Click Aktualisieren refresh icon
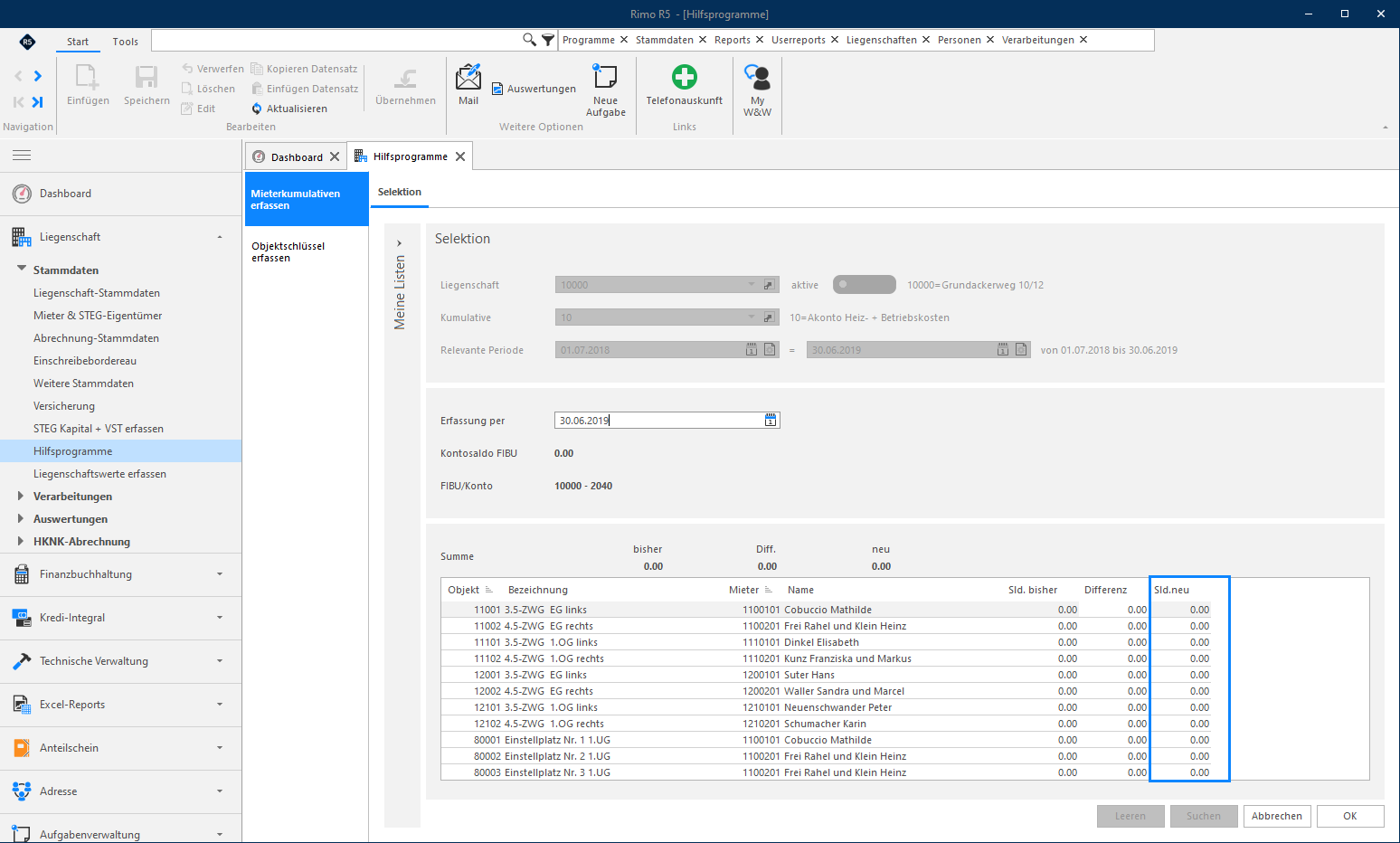The height and width of the screenshot is (843, 1400). tap(257, 109)
